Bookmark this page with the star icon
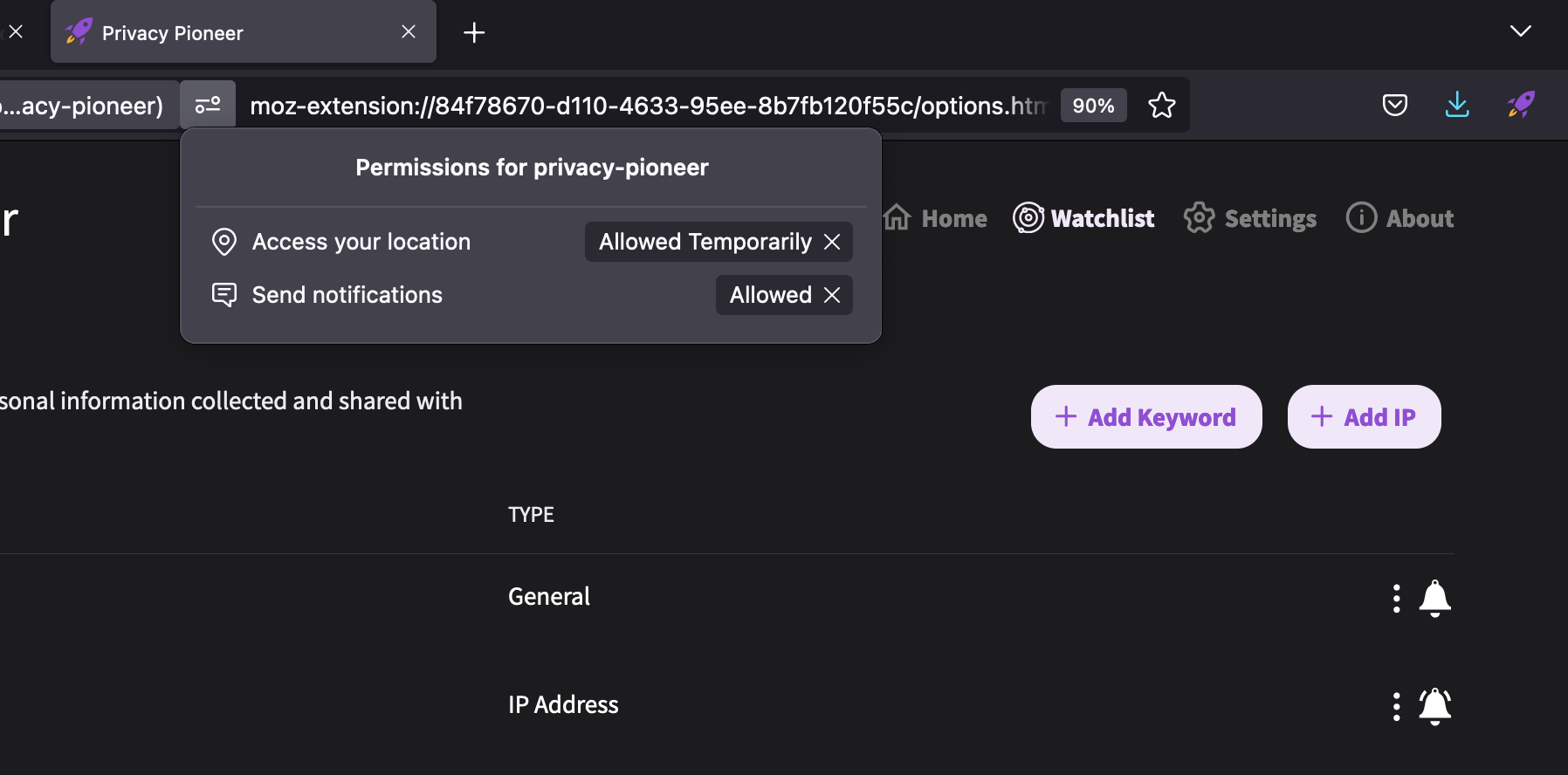 pos(1163,105)
